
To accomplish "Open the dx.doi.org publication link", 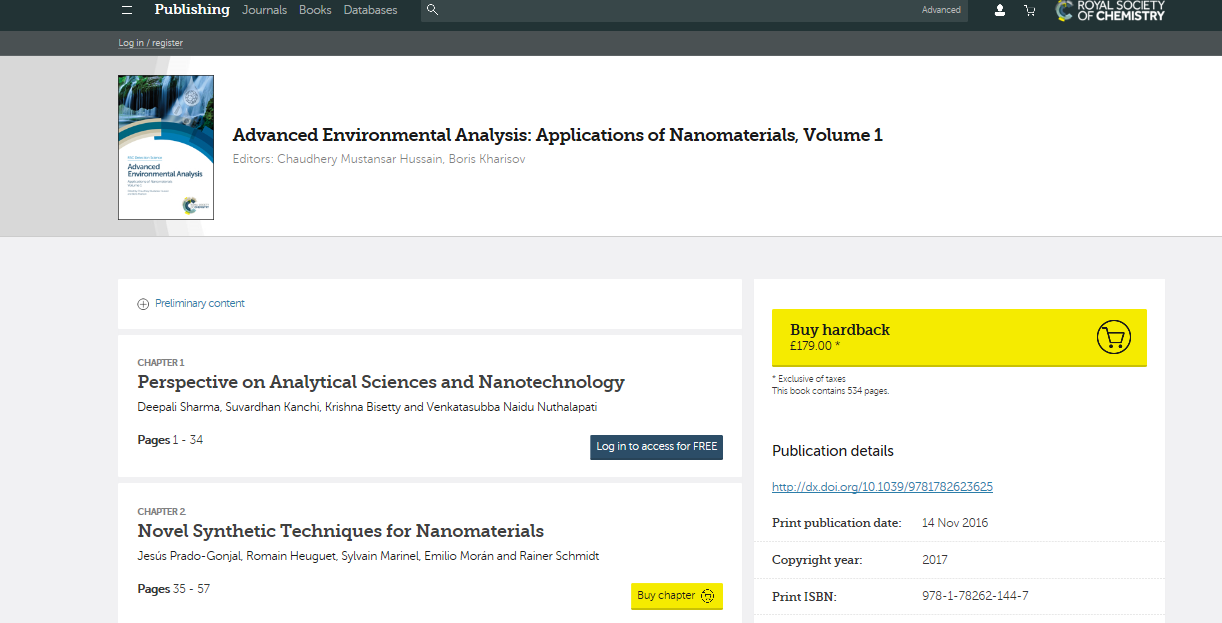I will coord(882,487).
